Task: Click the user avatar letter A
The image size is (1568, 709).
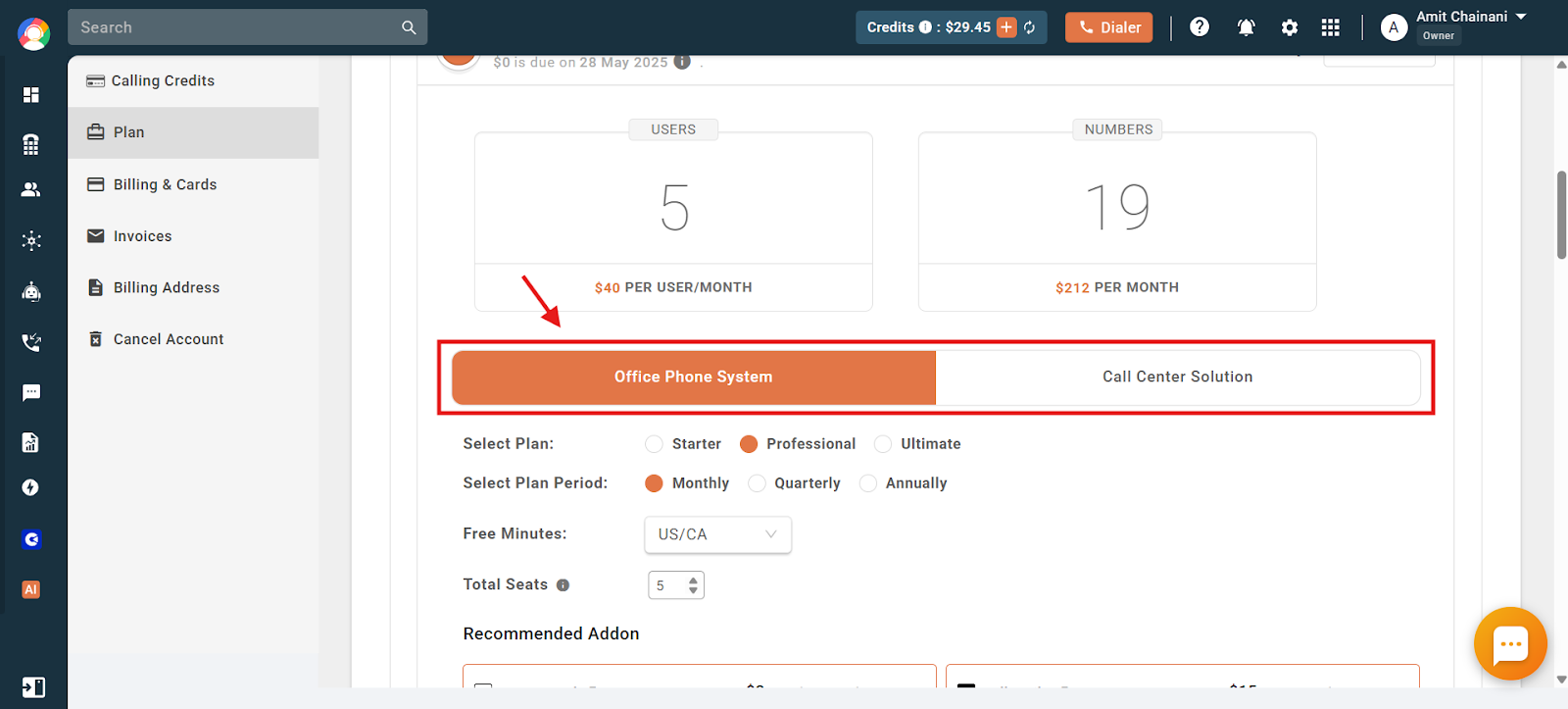Action: (1394, 27)
